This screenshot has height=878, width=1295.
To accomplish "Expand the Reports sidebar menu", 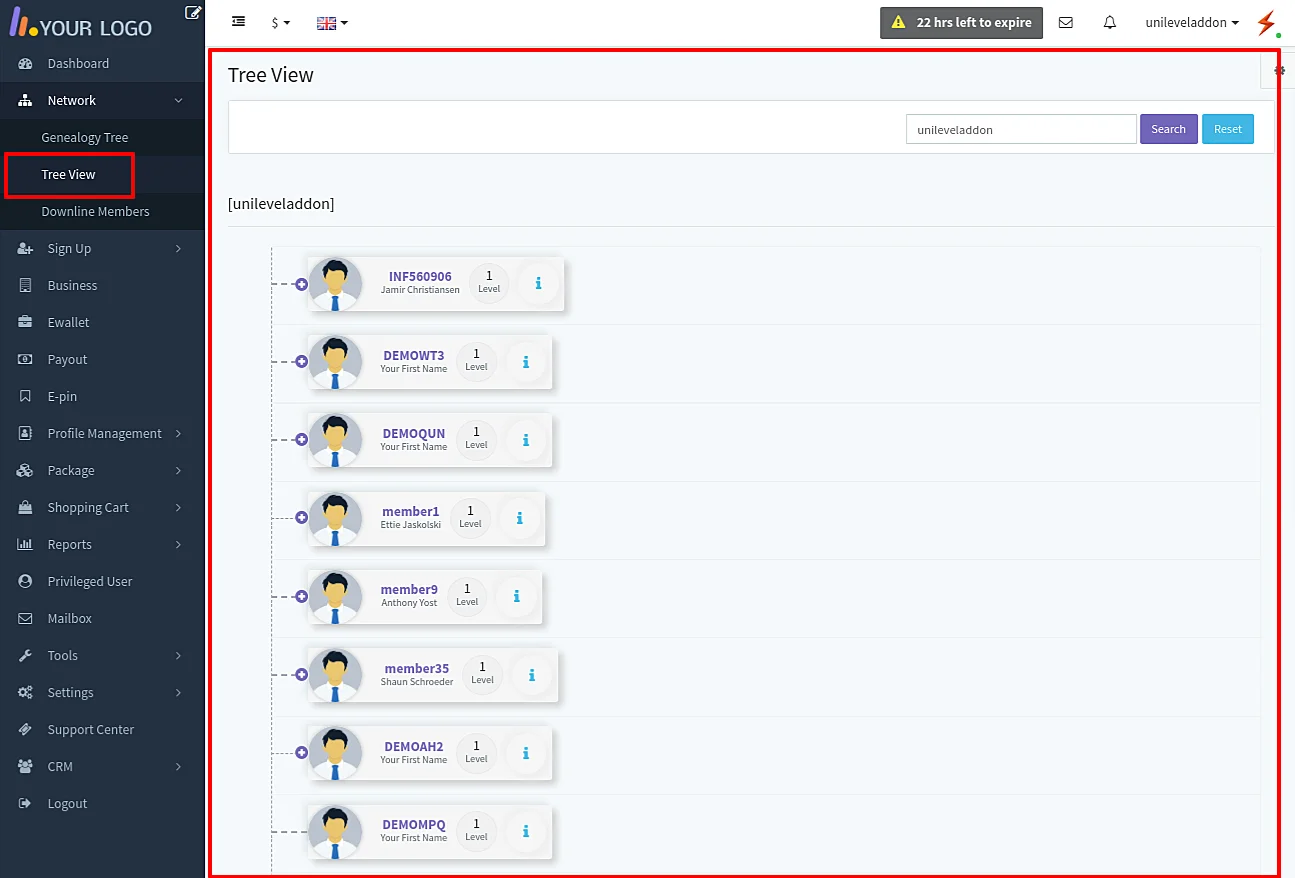I will (x=102, y=544).
